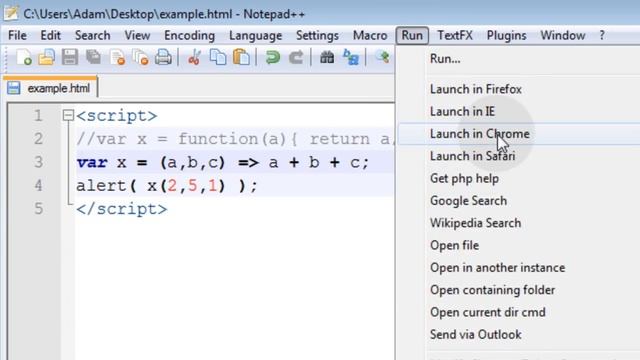The image size is (640, 360).
Task: Click the opening <script> tag text
Action: coord(117,116)
